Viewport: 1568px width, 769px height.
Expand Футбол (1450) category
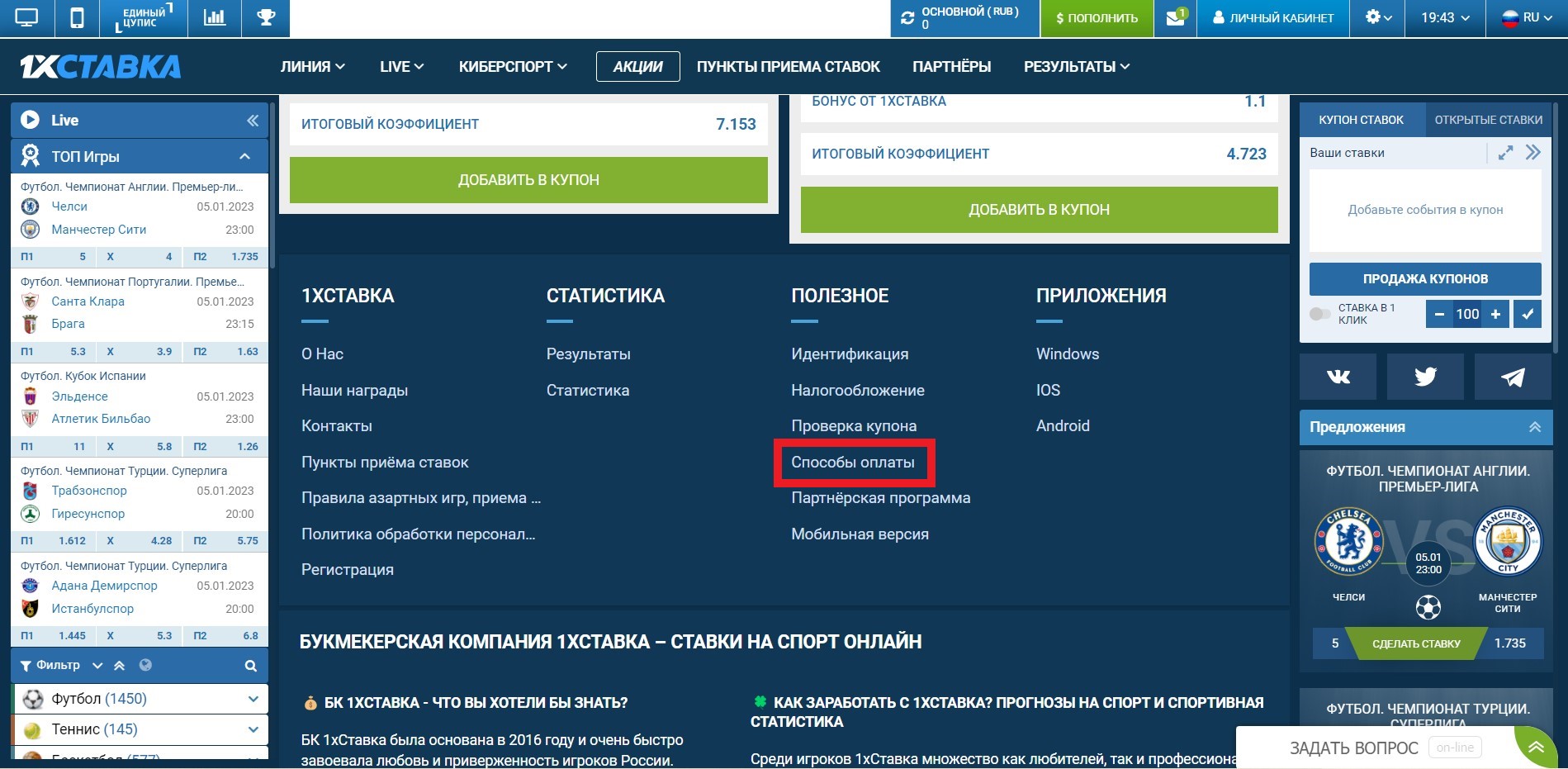pos(140,699)
